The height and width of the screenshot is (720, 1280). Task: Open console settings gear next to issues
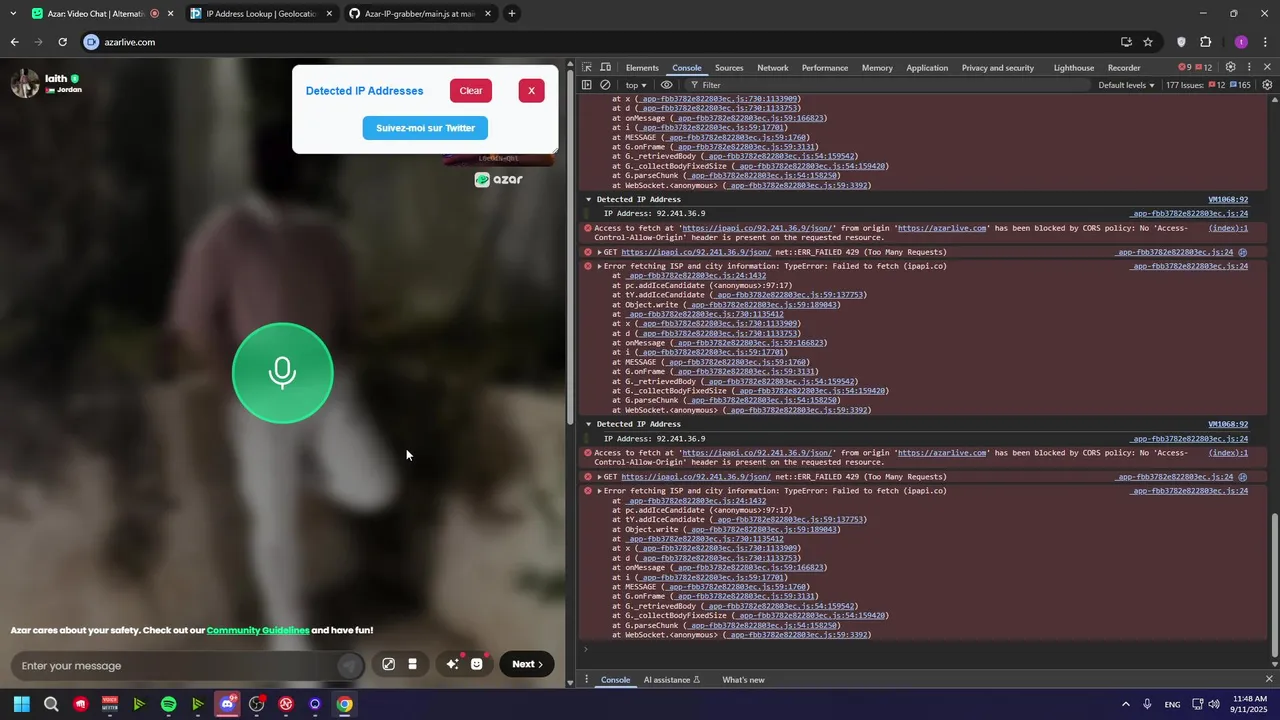click(x=1267, y=85)
